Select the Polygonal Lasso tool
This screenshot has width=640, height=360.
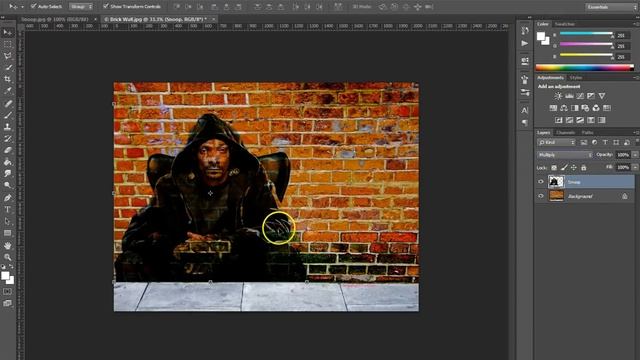pos(8,56)
